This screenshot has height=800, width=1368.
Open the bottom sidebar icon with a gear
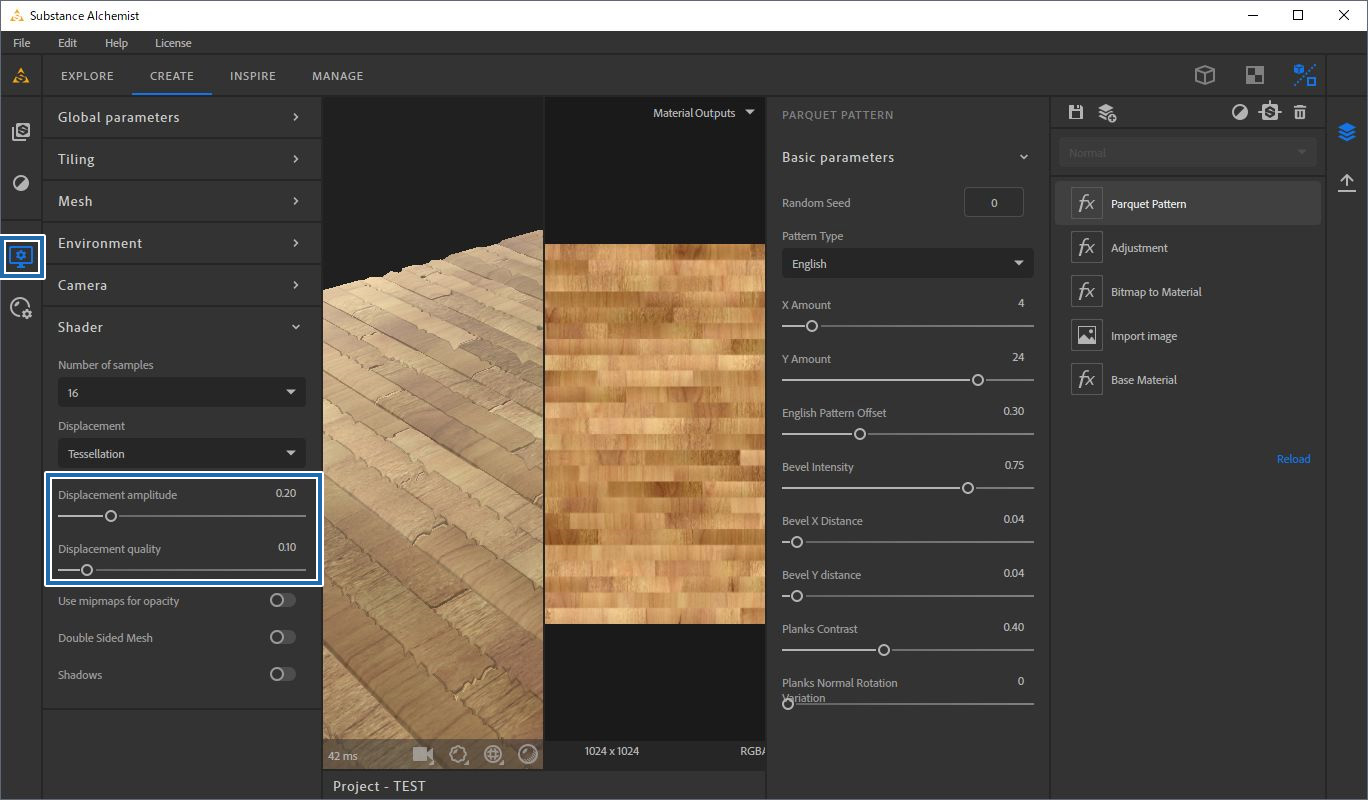click(x=21, y=308)
